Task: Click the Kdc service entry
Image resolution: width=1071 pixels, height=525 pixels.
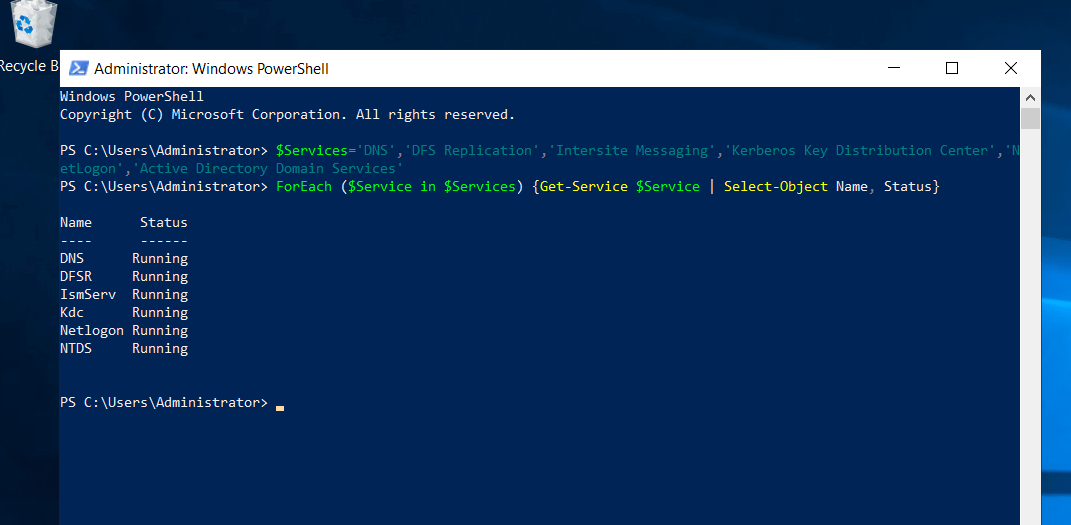Action: (x=72, y=313)
